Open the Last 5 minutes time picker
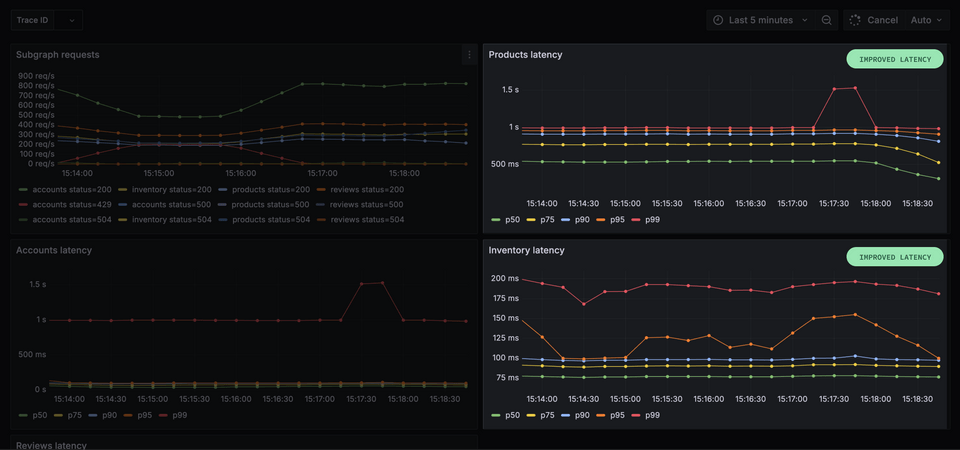Viewport: 960px width, 450px height. click(761, 20)
